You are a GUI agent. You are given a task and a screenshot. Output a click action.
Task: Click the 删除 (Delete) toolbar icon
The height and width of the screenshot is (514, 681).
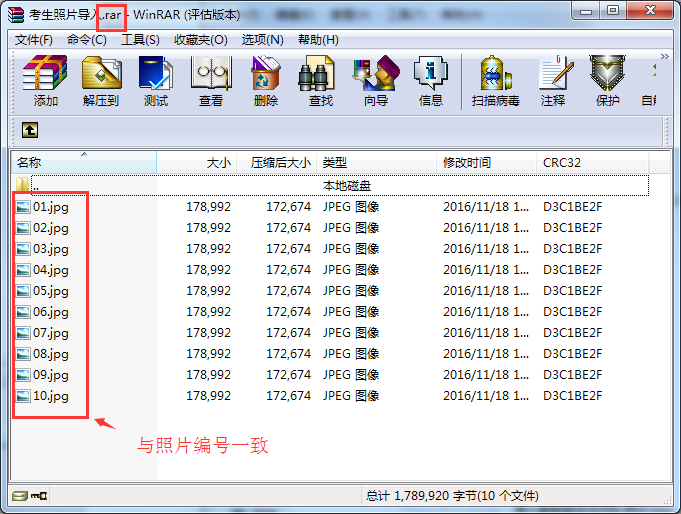pyautogui.click(x=266, y=81)
